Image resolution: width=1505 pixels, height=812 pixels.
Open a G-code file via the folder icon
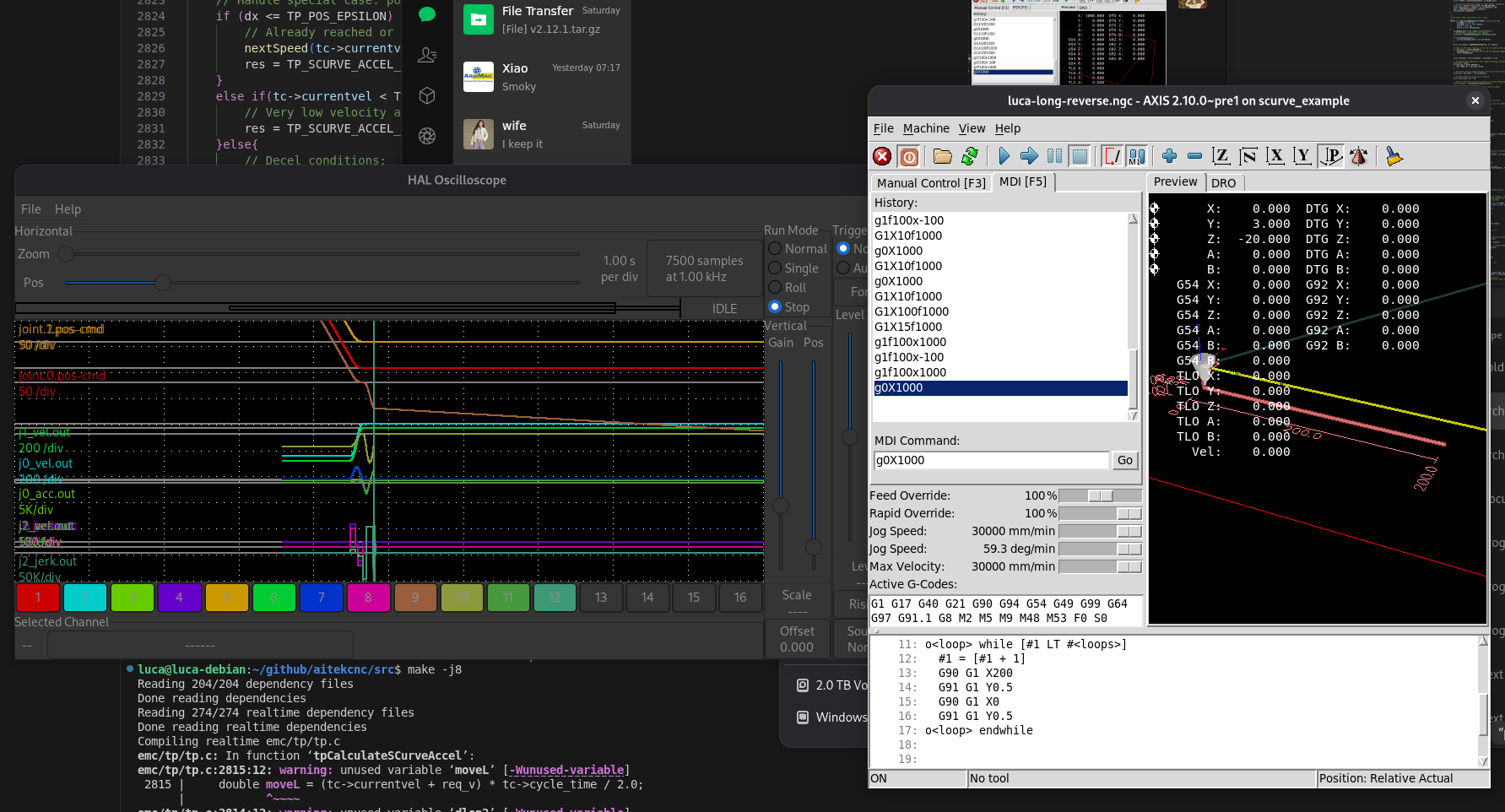(943, 156)
